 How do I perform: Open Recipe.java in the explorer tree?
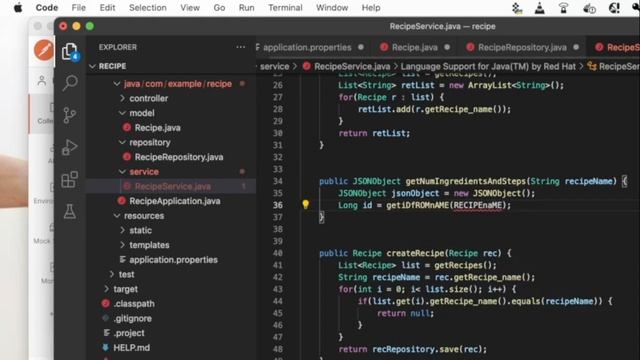[x=158, y=128]
